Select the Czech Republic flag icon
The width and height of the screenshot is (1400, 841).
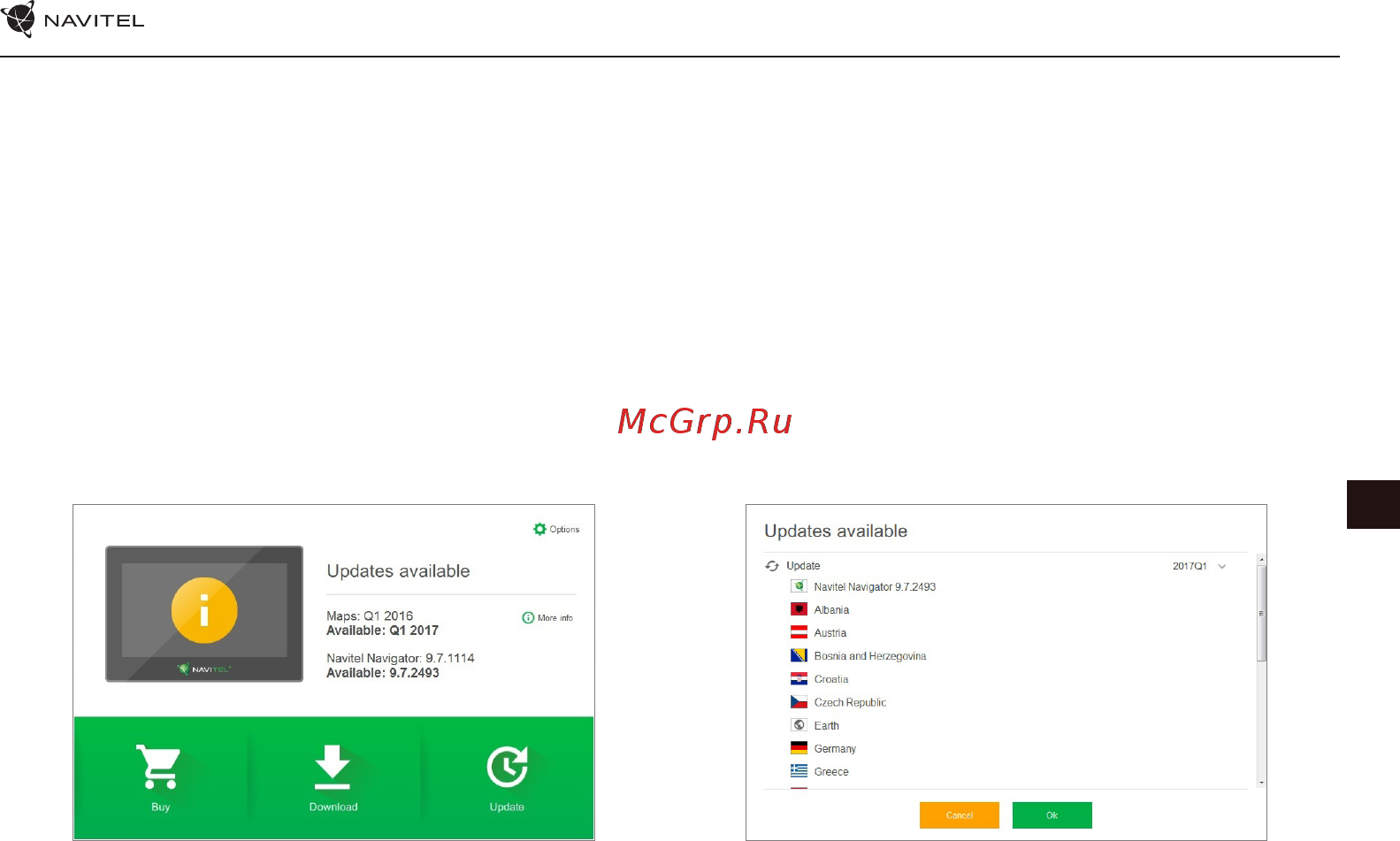click(x=799, y=701)
